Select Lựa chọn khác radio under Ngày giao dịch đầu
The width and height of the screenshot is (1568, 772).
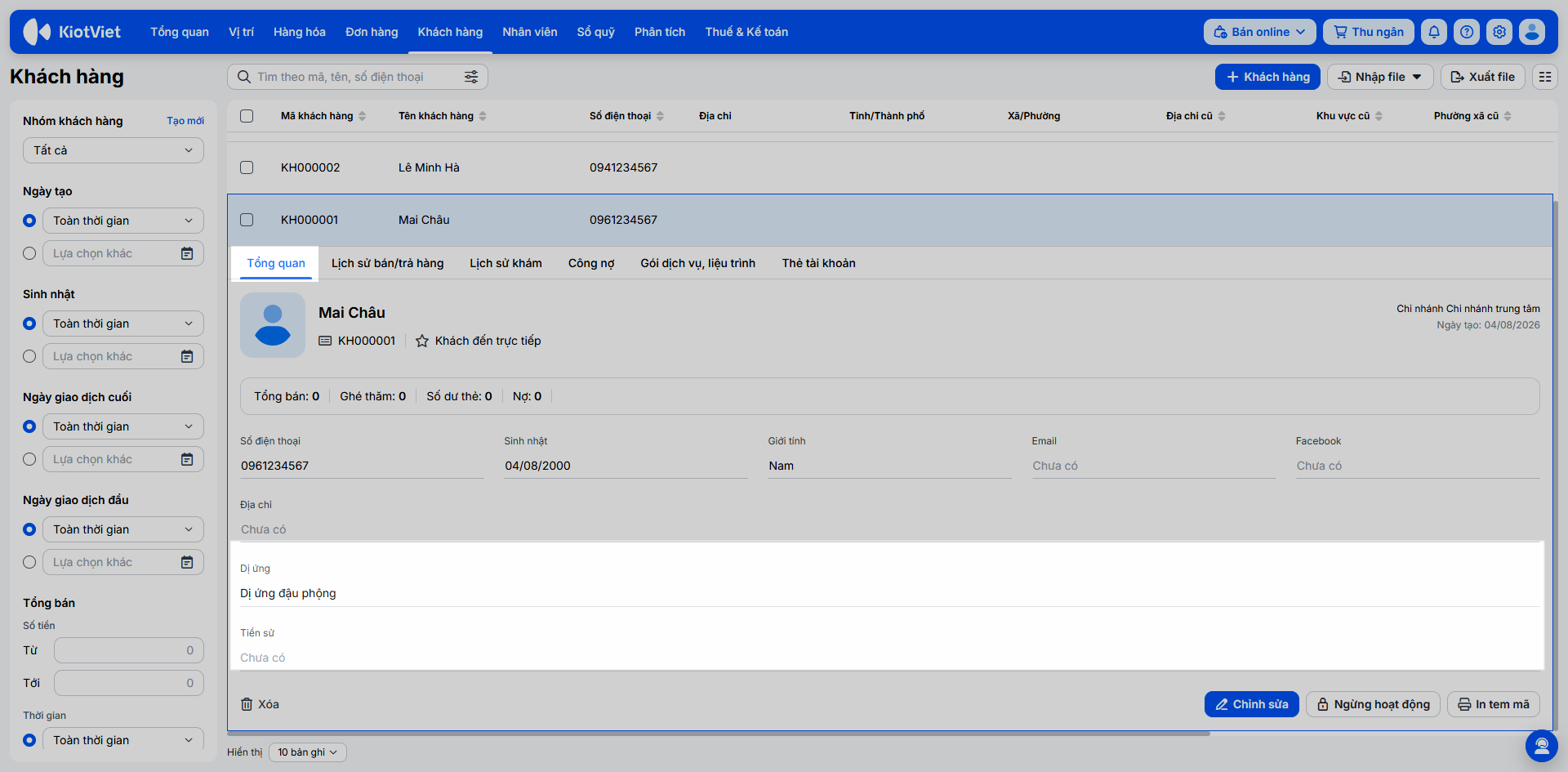point(29,562)
